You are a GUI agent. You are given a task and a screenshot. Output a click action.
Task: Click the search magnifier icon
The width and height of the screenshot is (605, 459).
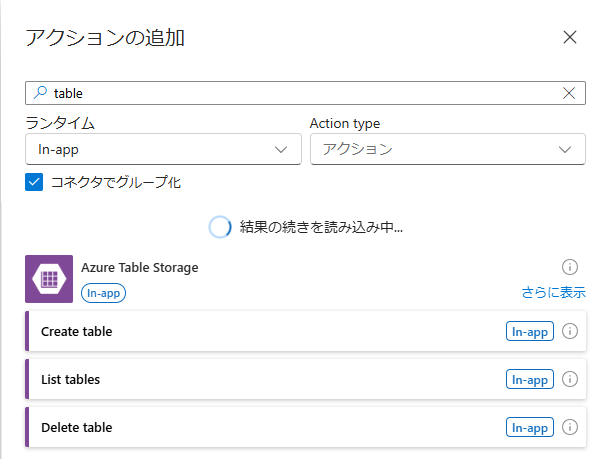click(x=40, y=93)
